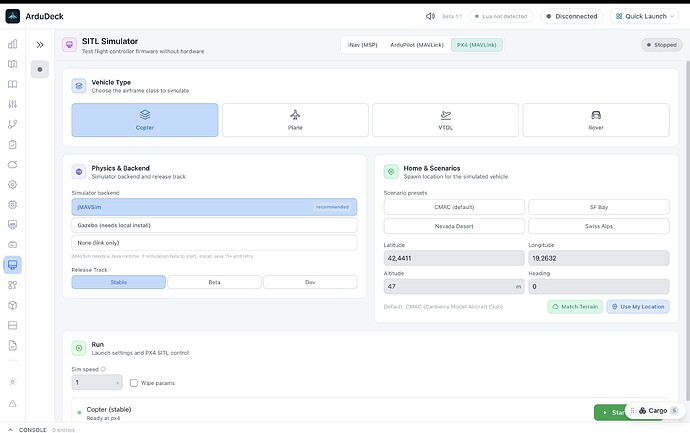Apply the CMAC (default) scenario preset

tap(454, 207)
